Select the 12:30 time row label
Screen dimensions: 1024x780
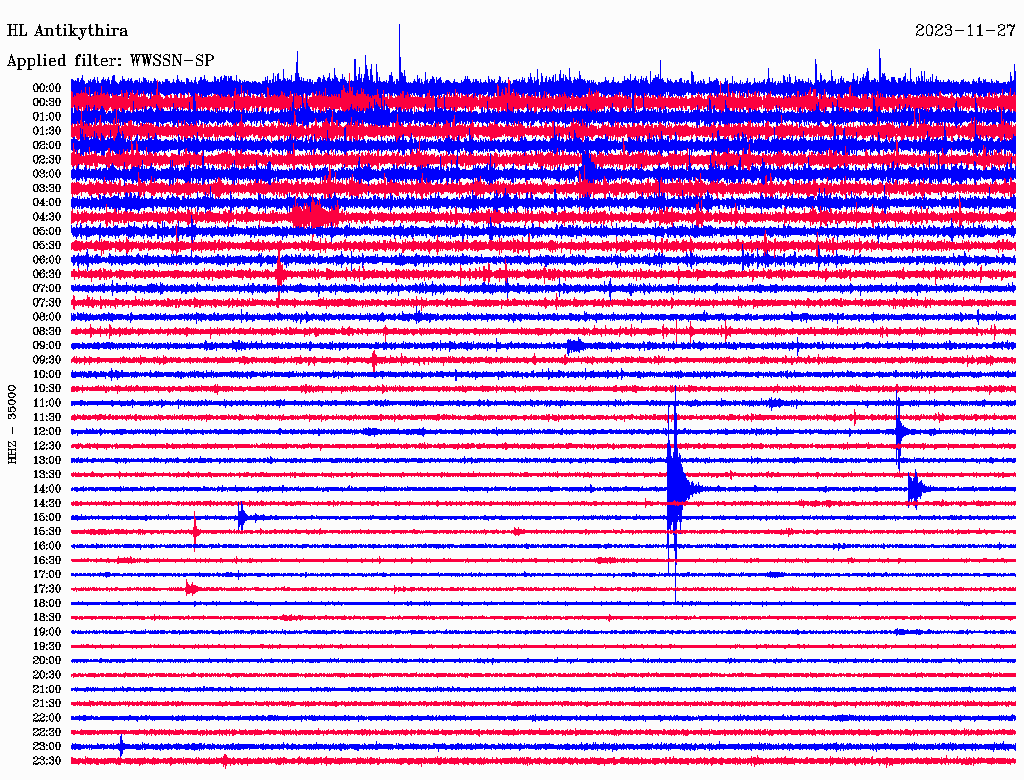point(47,446)
